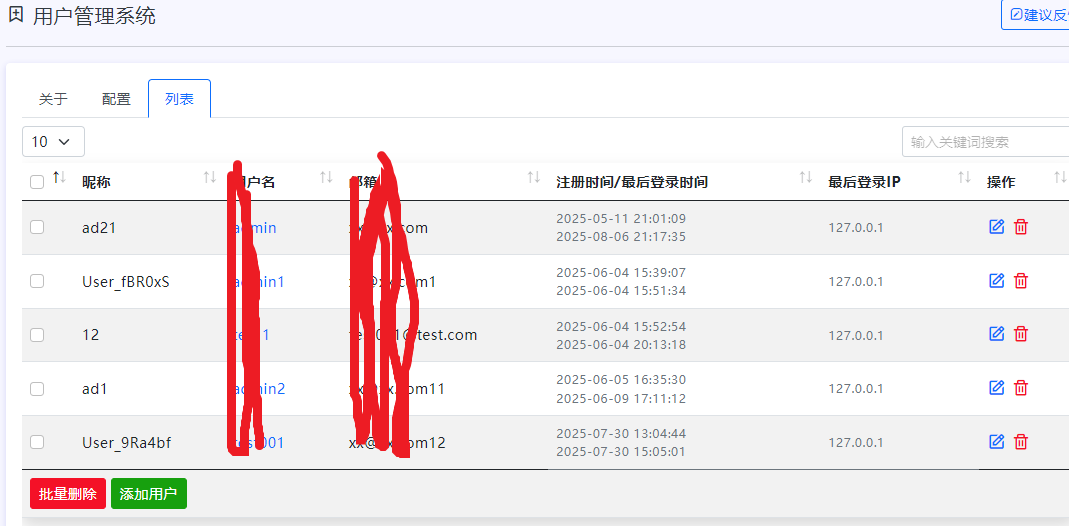The width and height of the screenshot is (1069, 526).
Task: Check the checkbox for nickname 12
Action: point(37,335)
